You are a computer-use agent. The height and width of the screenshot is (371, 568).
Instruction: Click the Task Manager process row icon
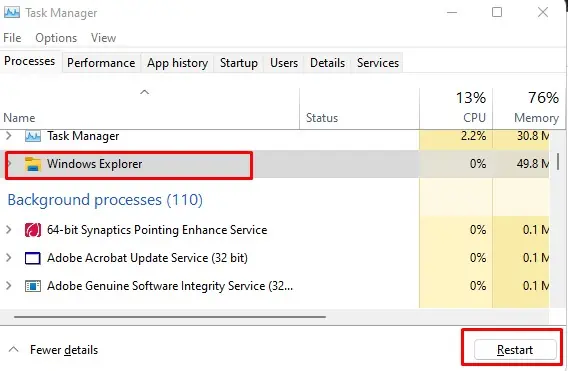point(33,136)
